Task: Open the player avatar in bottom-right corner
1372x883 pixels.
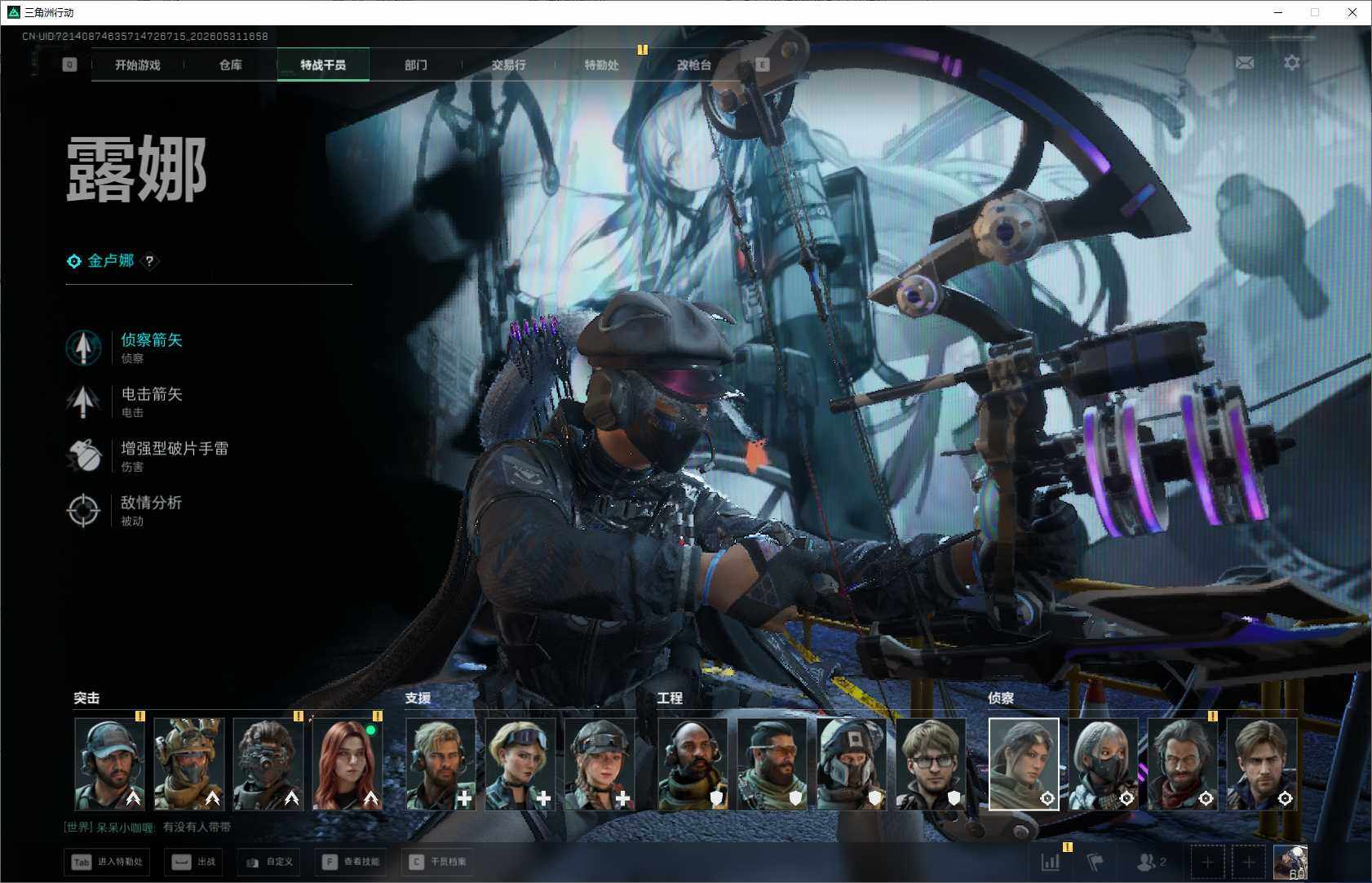Action: [1290, 863]
